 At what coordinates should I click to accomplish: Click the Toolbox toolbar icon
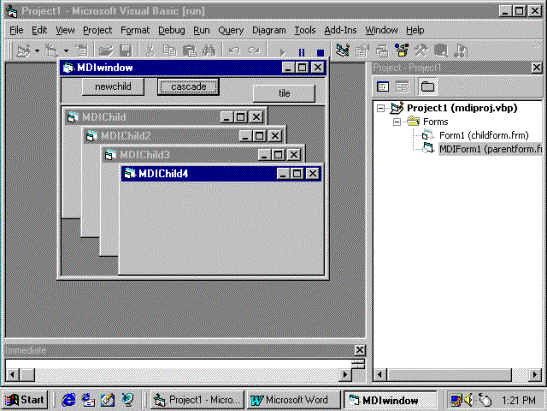pyautogui.click(x=421, y=51)
